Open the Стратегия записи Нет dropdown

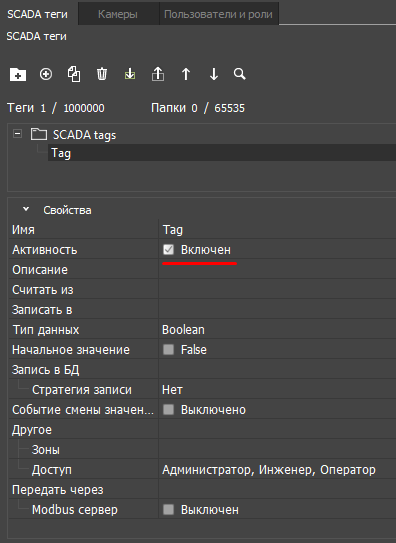pos(277,390)
